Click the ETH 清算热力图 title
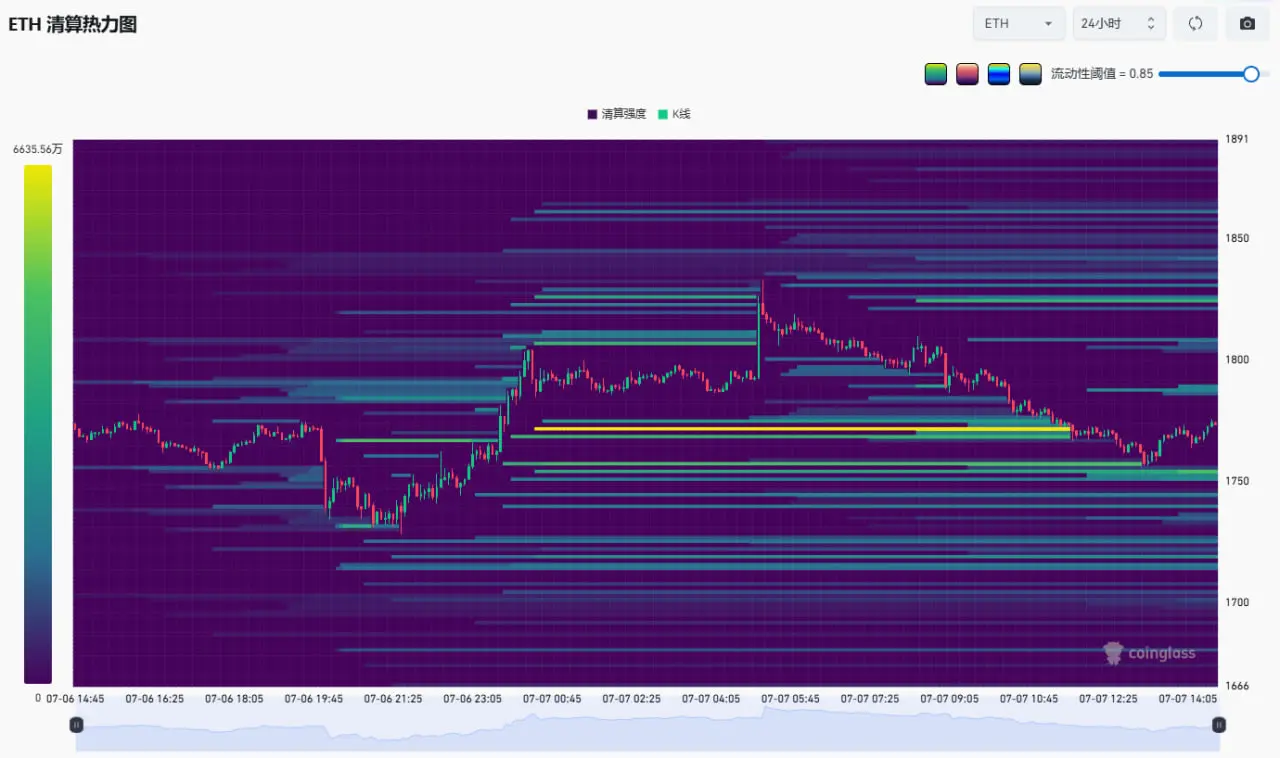The height and width of the screenshot is (758, 1280). [x=73, y=25]
